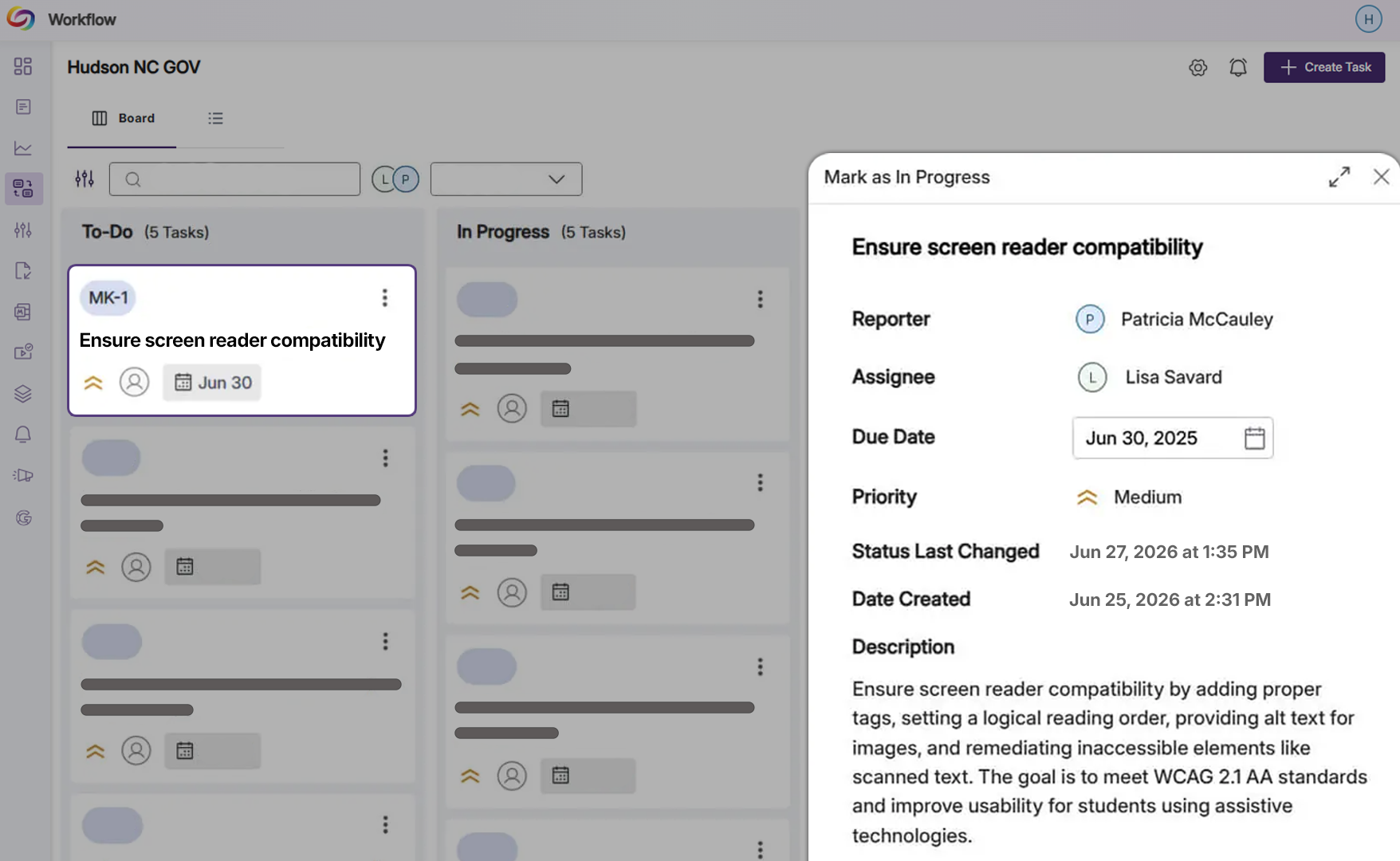The width and height of the screenshot is (1400, 861).
Task: Click the In Progress column header
Action: (541, 232)
